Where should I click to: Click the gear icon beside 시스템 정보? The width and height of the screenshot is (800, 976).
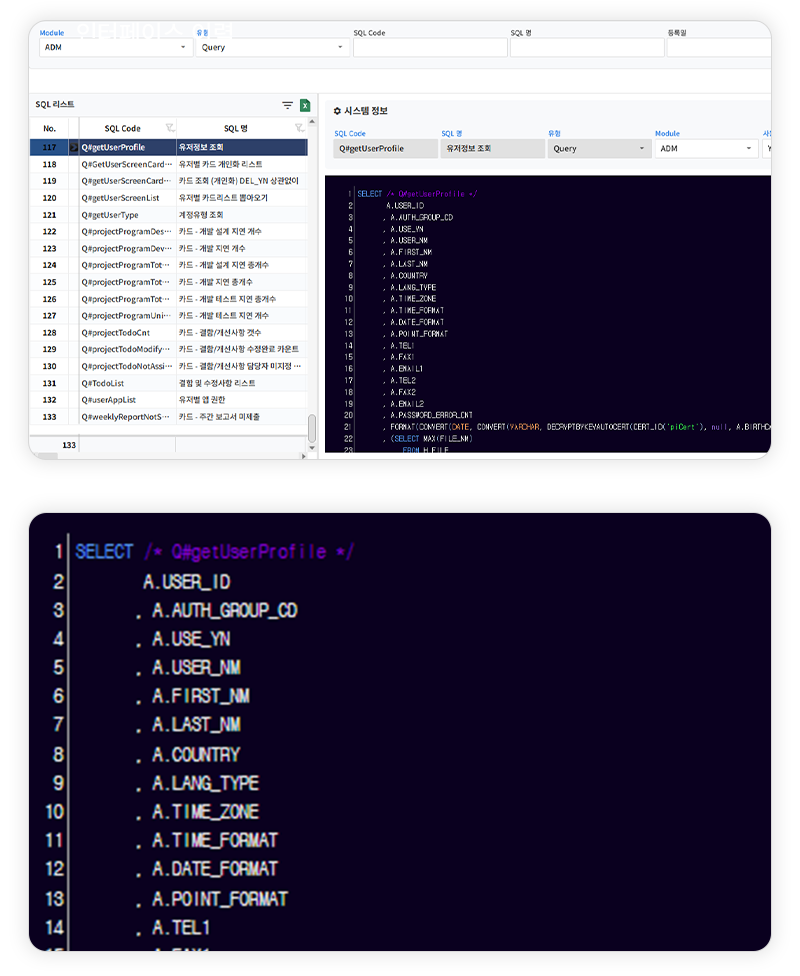click(337, 111)
